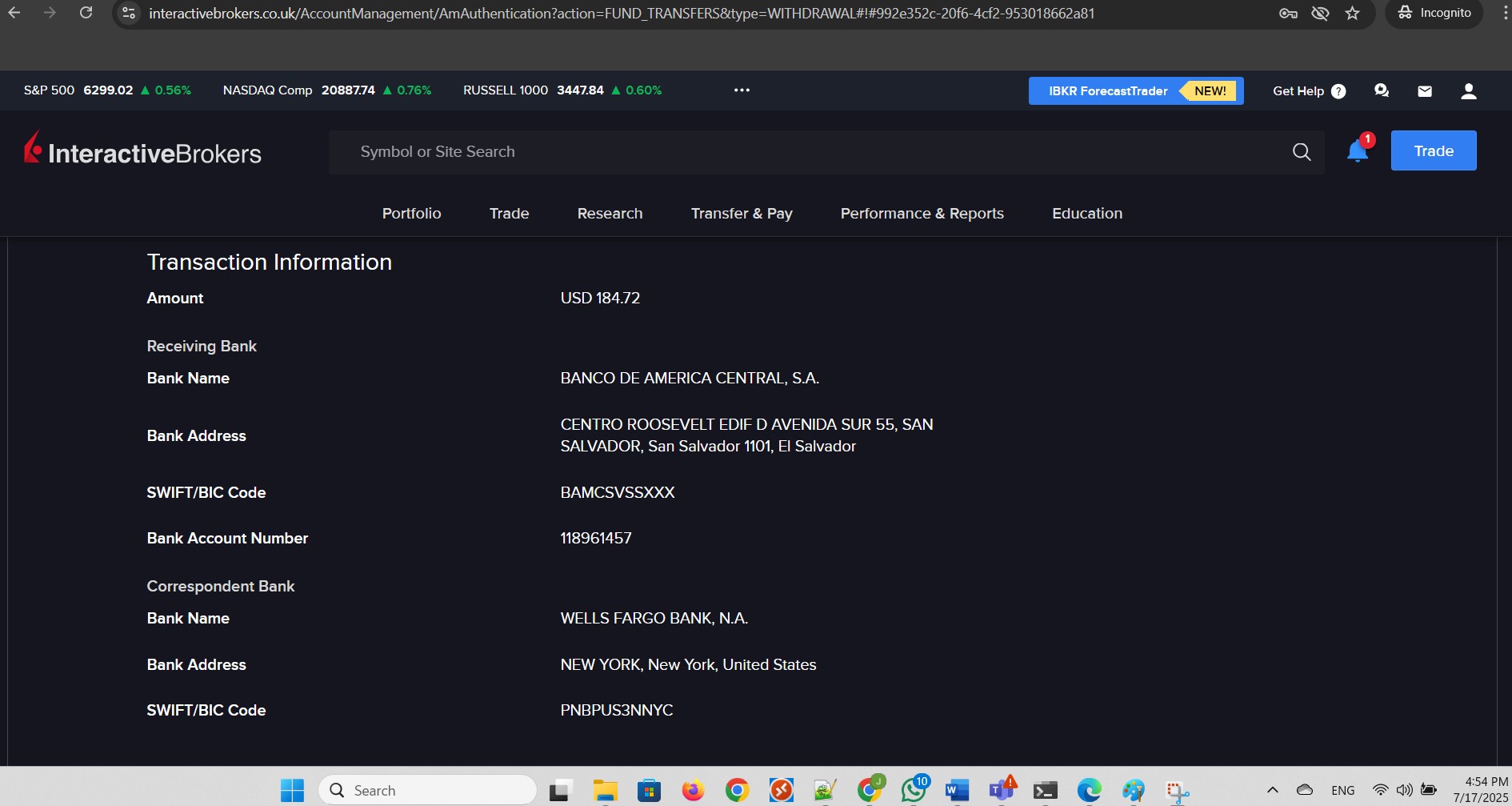Select the SWIFT code PNBPUS3NNYC
Screen dimensions: 1512x806
617,711
